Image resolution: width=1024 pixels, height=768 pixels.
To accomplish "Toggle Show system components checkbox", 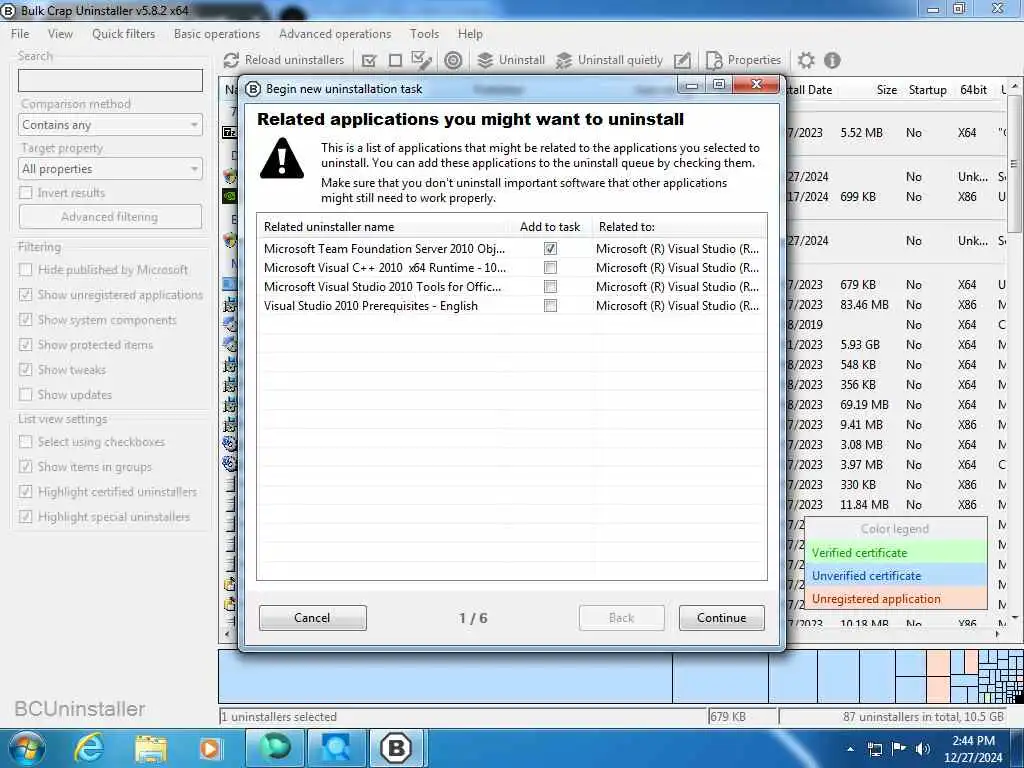I will pyautogui.click(x=26, y=319).
